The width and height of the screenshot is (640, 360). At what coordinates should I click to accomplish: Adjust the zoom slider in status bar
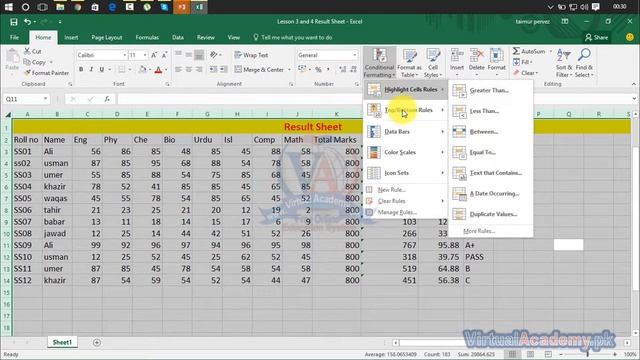588,354
